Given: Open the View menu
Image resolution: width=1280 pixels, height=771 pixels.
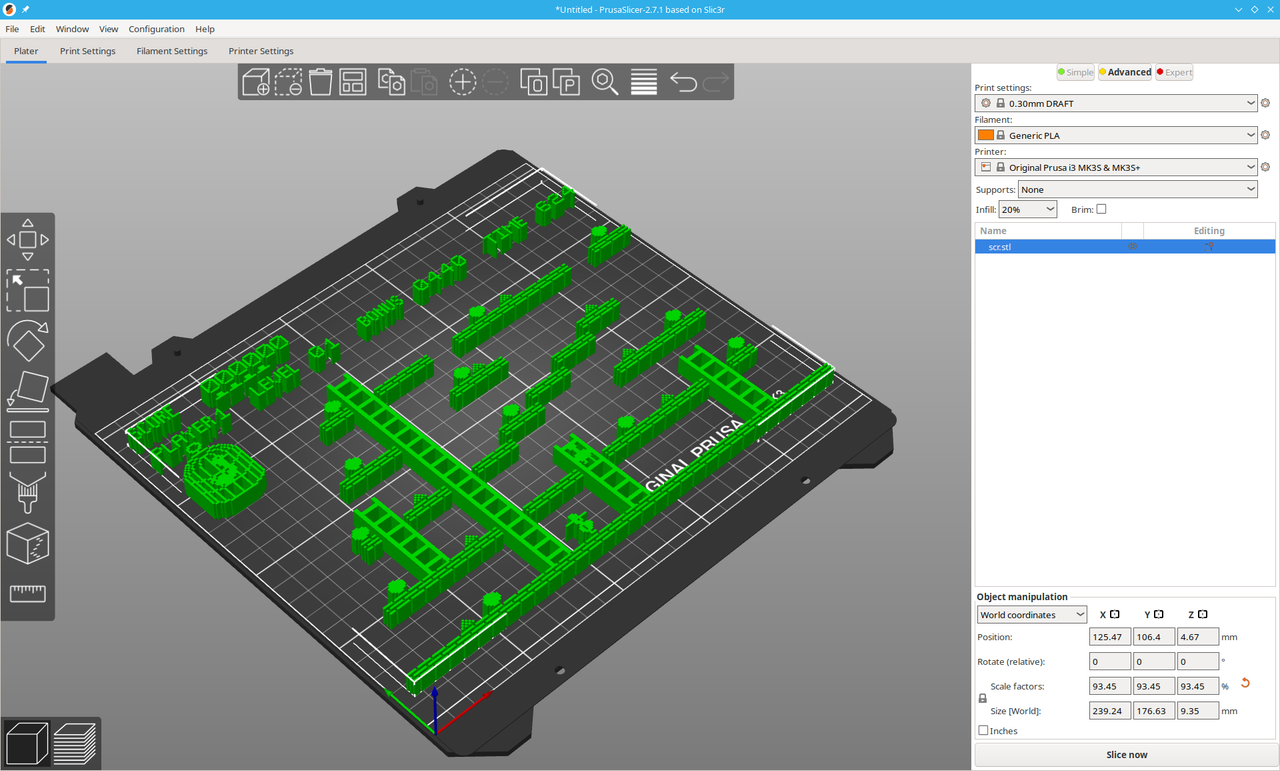Looking at the screenshot, I should [x=109, y=29].
